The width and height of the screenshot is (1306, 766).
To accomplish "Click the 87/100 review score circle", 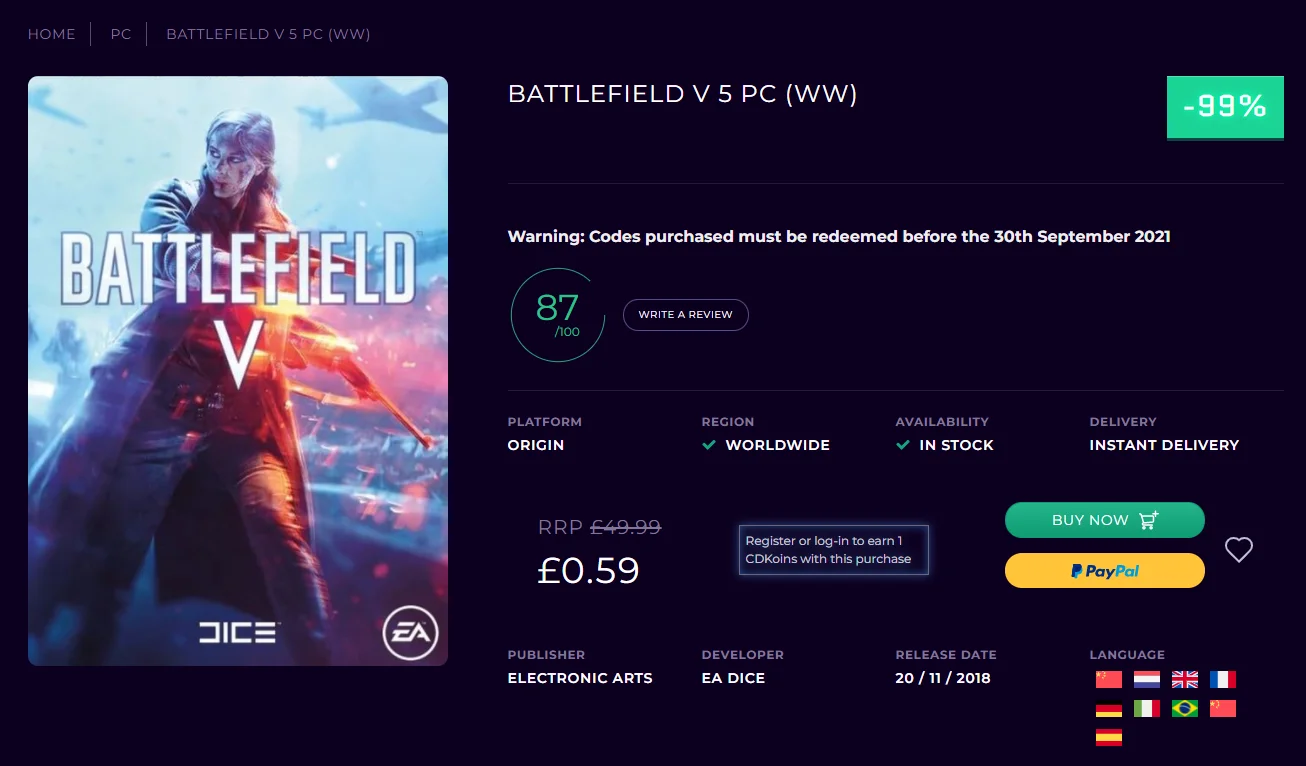I will (x=558, y=315).
